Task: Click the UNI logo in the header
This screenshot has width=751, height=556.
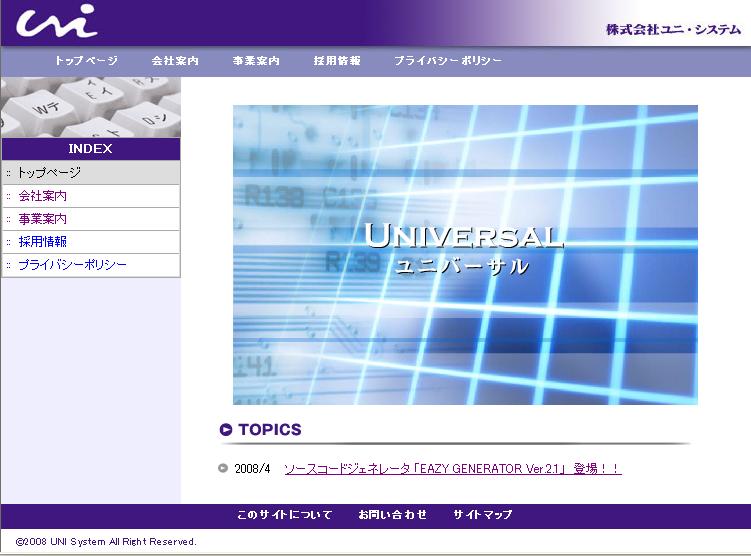Action: click(57, 21)
